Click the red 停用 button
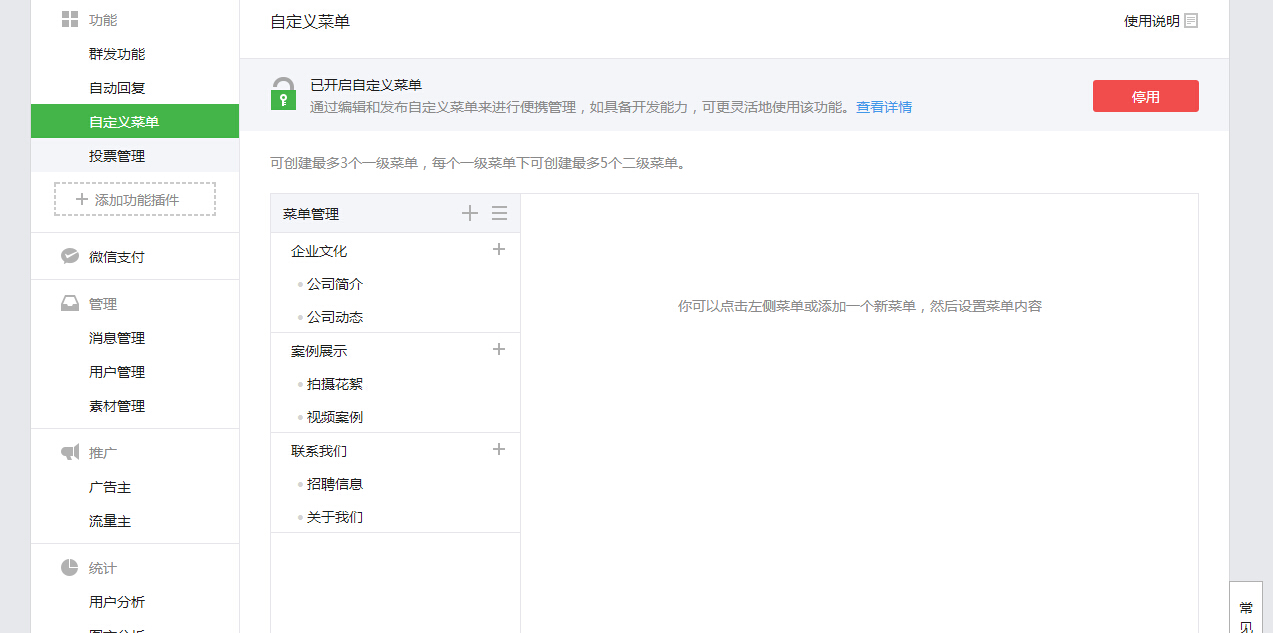Image resolution: width=1273 pixels, height=633 pixels. point(1145,95)
